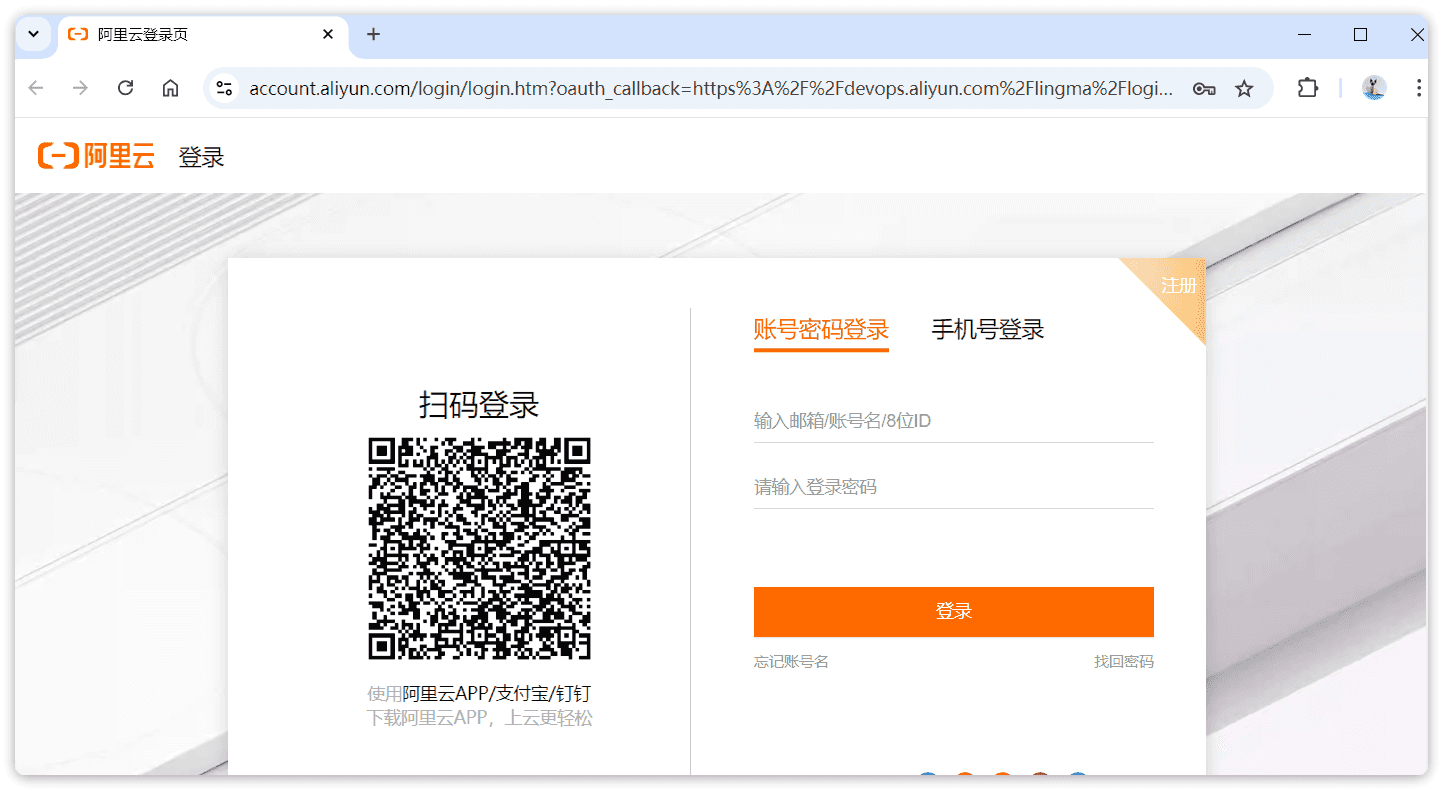
Task: Bookmark this page with the star icon
Action: (x=1244, y=88)
